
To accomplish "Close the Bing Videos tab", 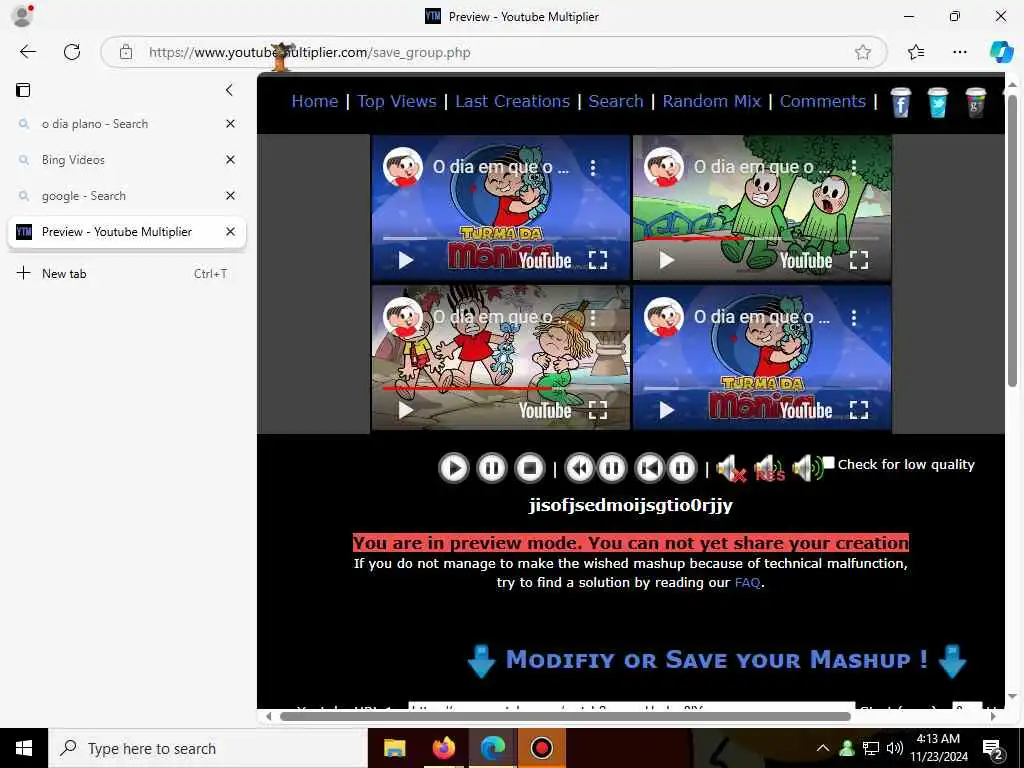I will pos(231,159).
